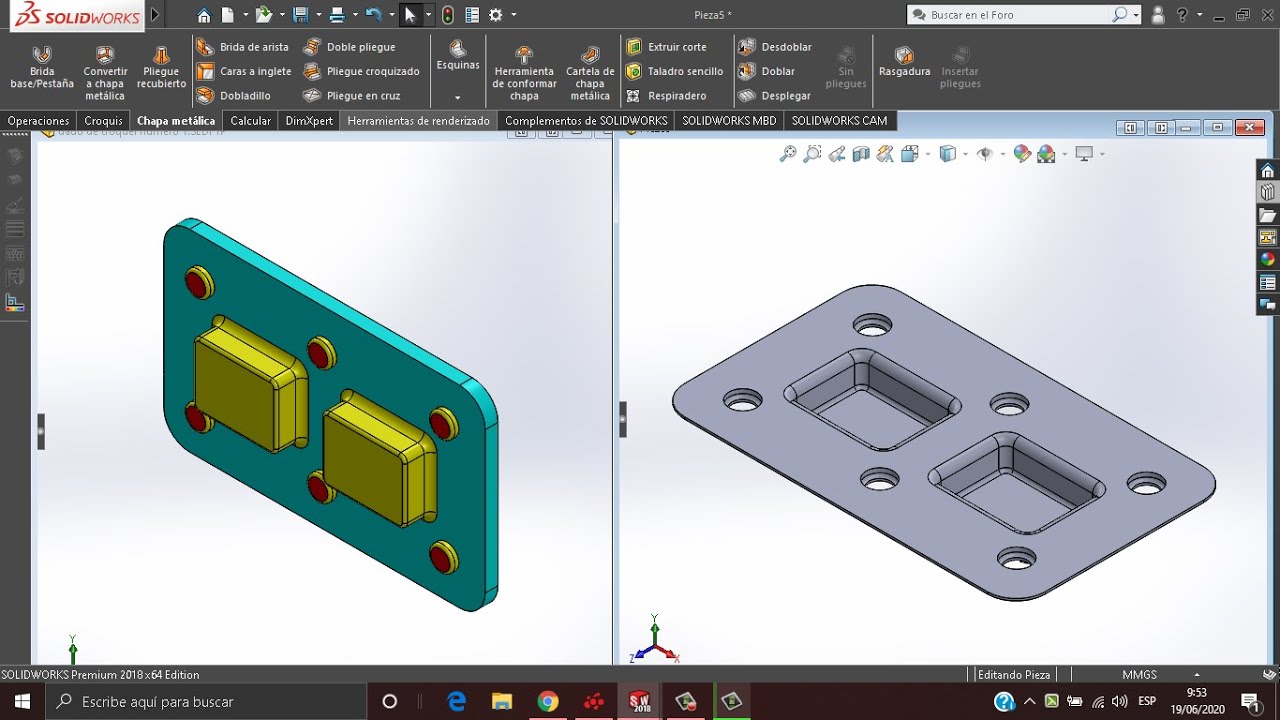This screenshot has height=720, width=1280.
Task: Select Convertir a chapa metálica tool
Action: 105,73
